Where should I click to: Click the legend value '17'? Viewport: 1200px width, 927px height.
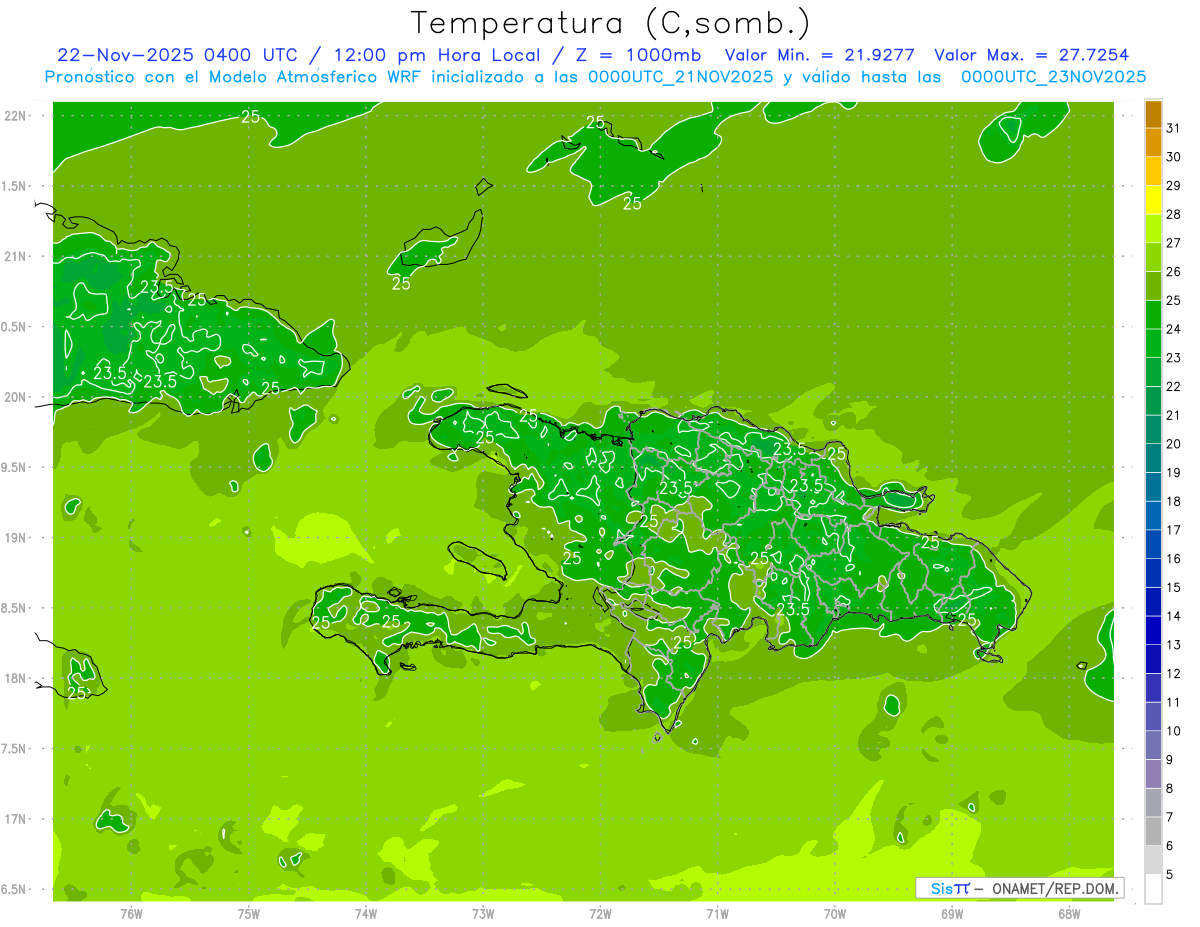(x=1174, y=530)
